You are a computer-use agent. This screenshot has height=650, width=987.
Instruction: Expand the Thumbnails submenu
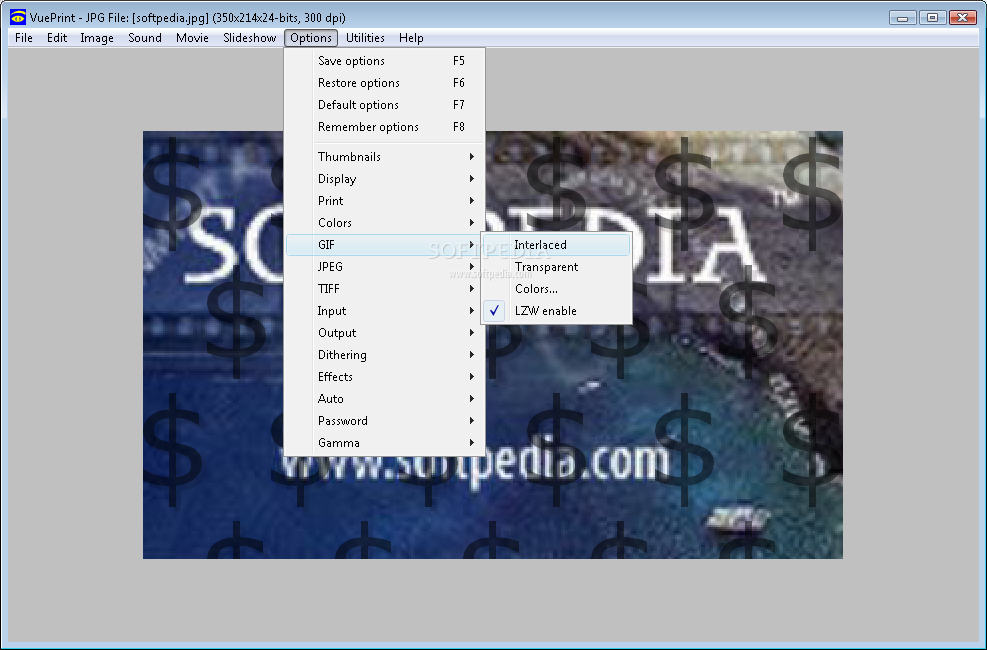pyautogui.click(x=385, y=157)
